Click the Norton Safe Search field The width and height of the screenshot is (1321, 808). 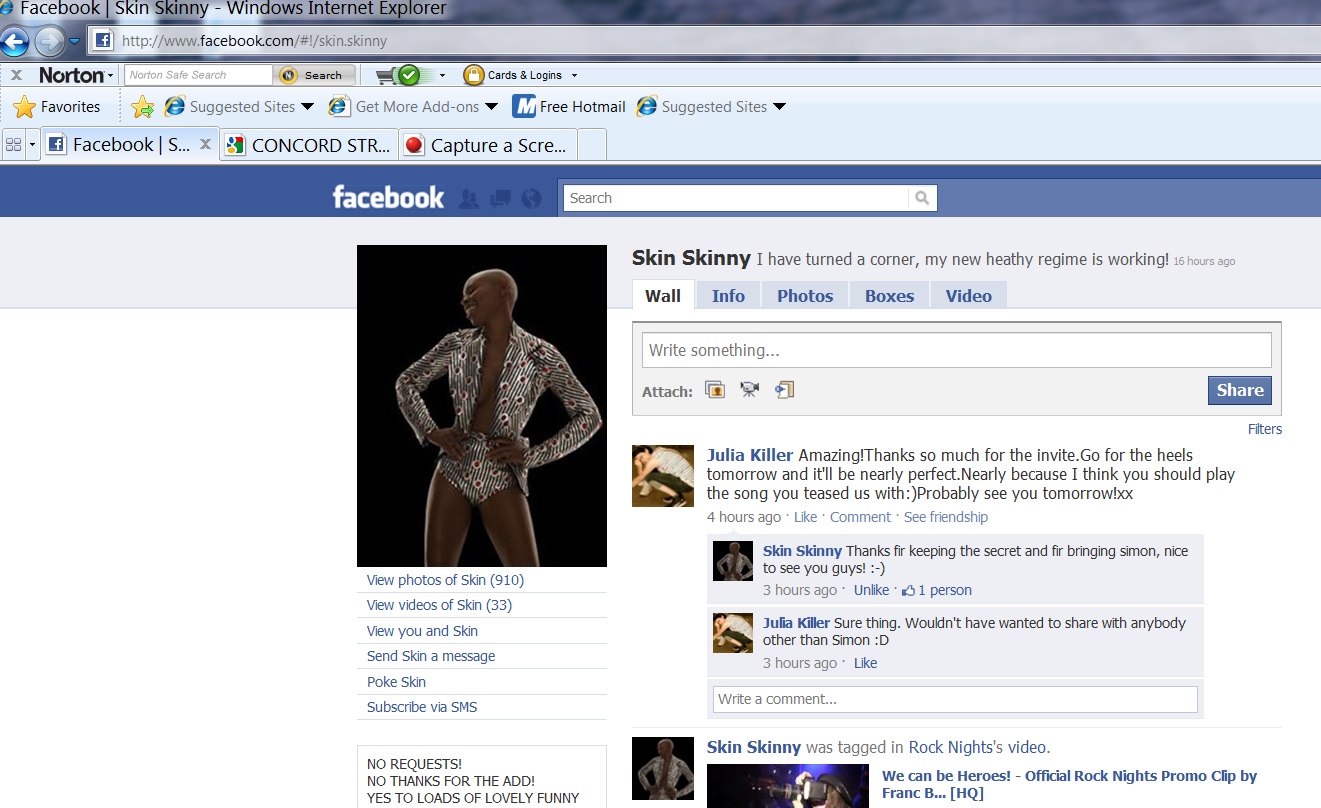(x=199, y=75)
